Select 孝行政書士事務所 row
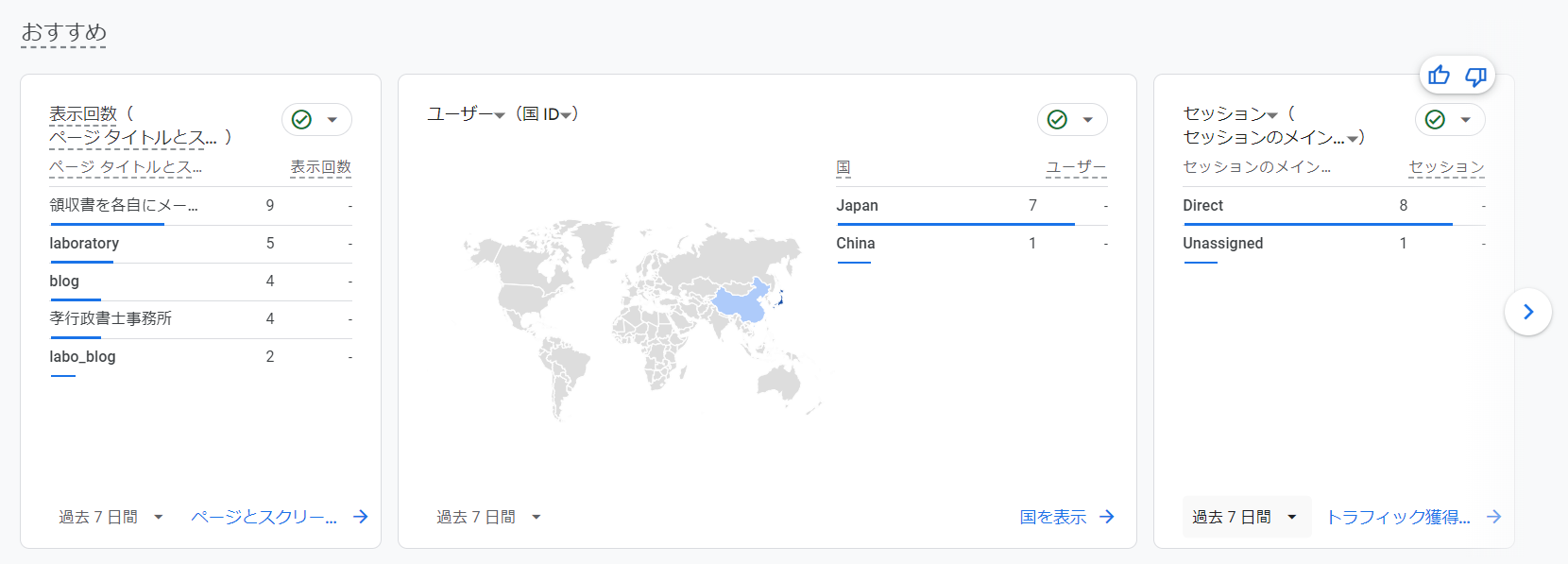1568x564 pixels. 200,319
